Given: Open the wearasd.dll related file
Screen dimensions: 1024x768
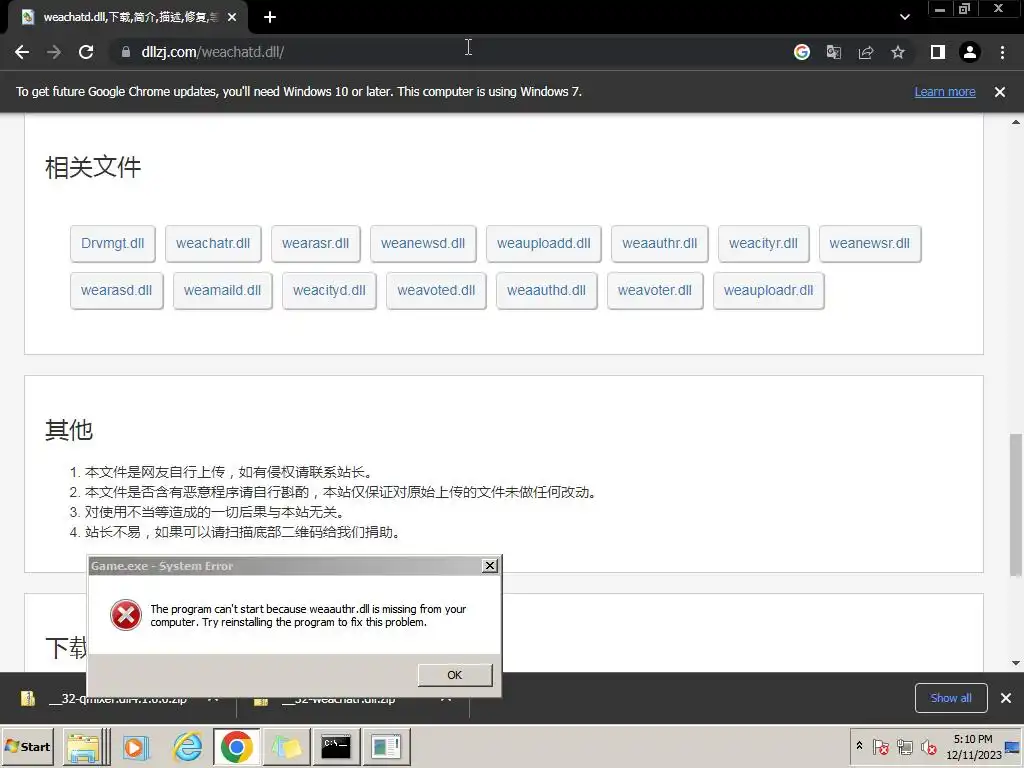Looking at the screenshot, I should click(116, 291).
